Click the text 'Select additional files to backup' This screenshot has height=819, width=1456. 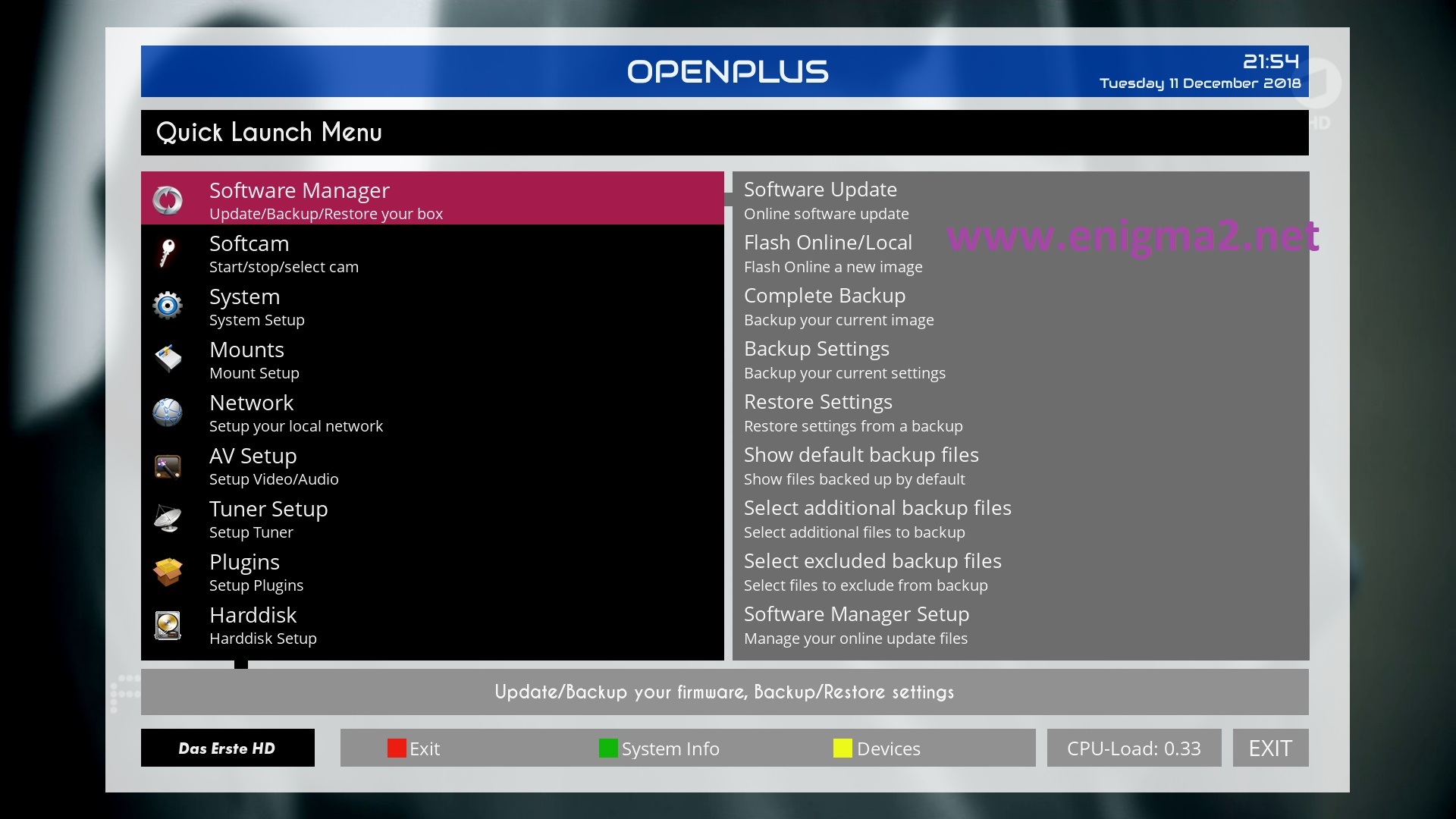855,532
